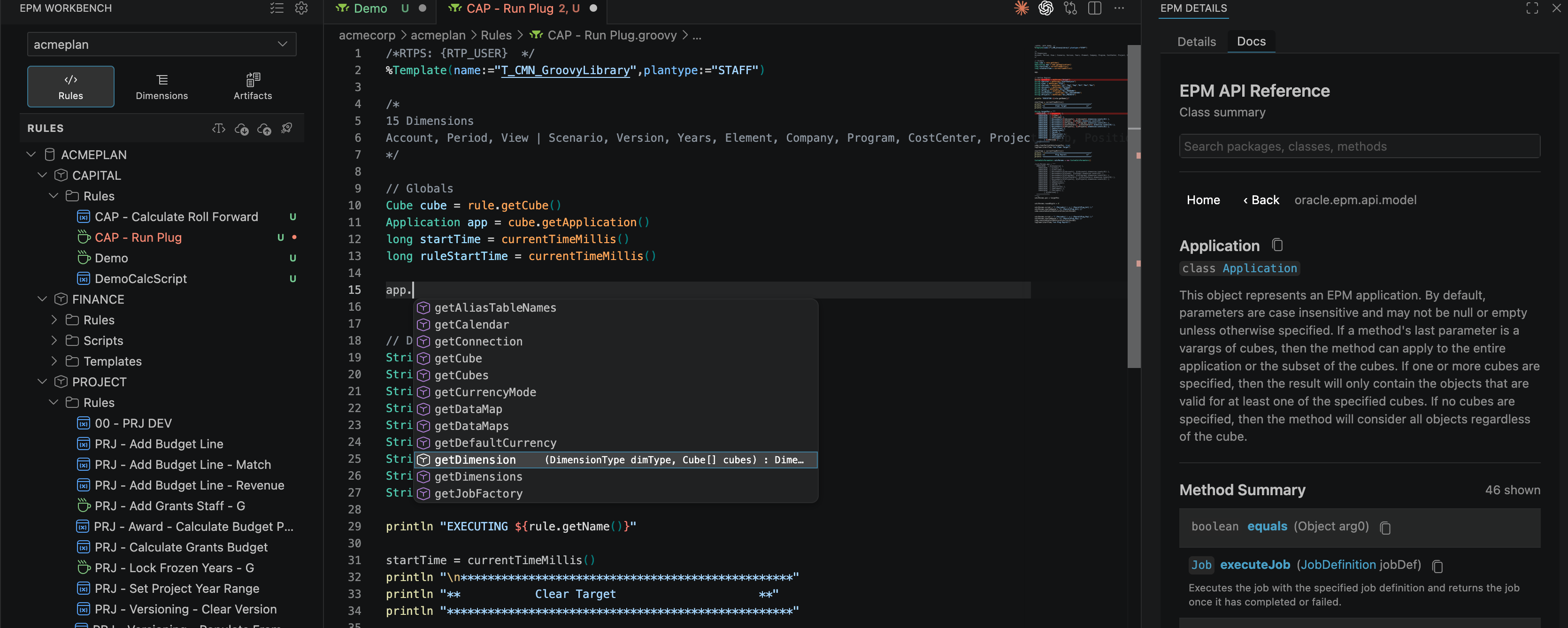Open the editor more actions ellipsis
The image size is (1568, 628).
(1119, 8)
